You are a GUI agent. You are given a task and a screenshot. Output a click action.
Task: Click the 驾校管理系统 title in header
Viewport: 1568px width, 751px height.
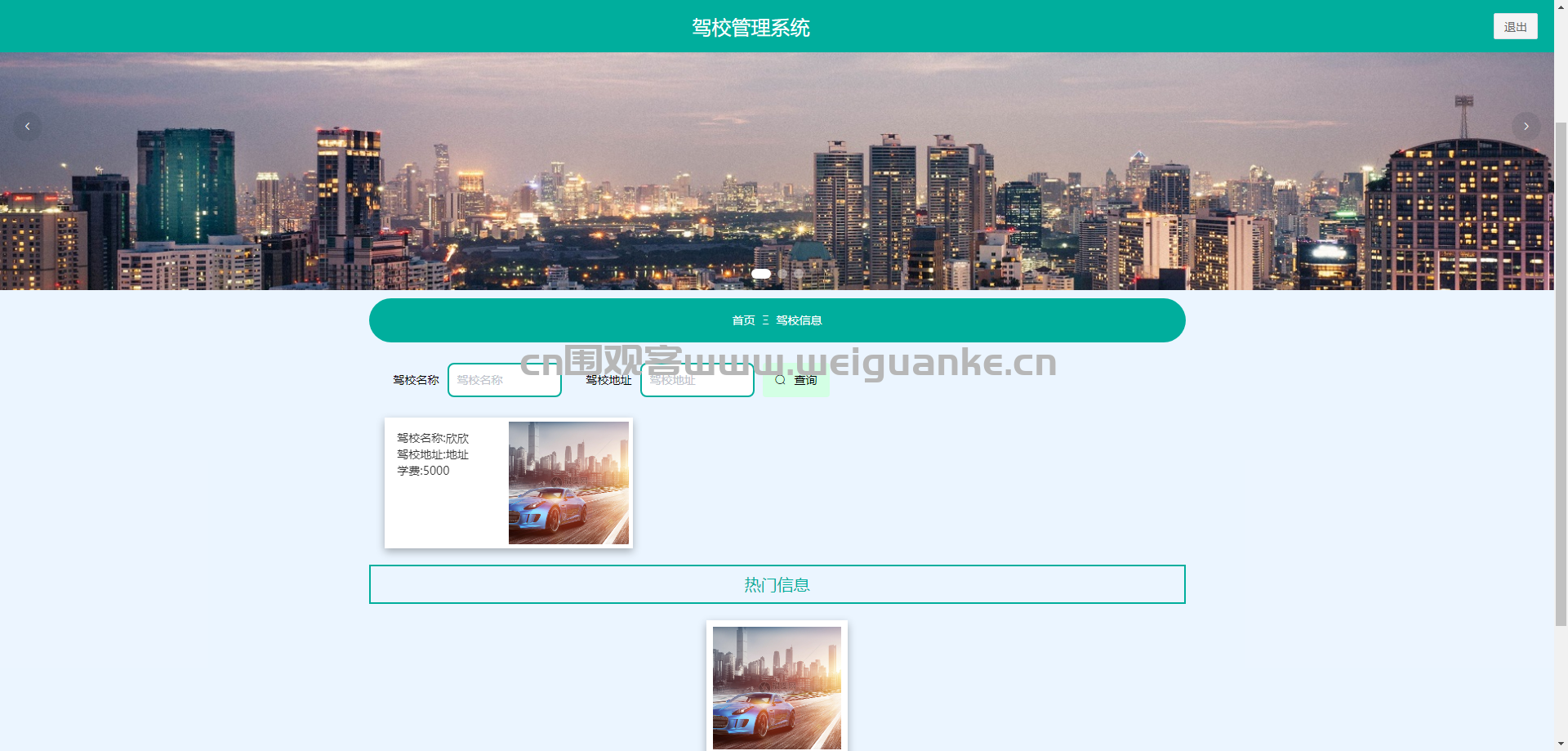(751, 28)
